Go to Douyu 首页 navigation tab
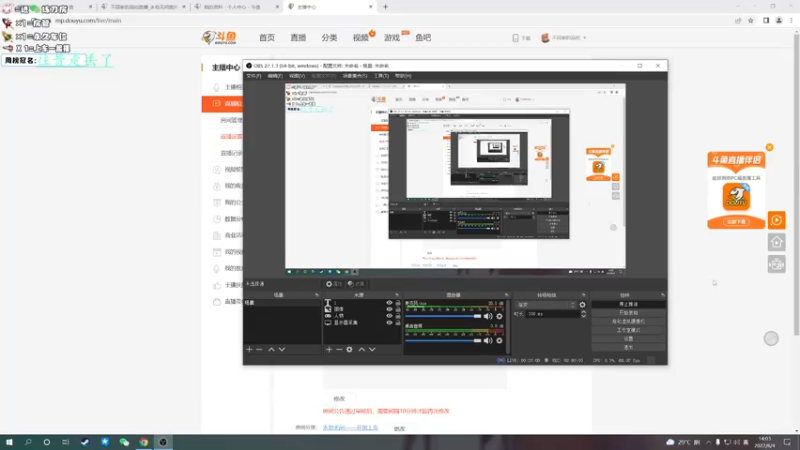Image resolution: width=800 pixels, height=450 pixels. (267, 38)
